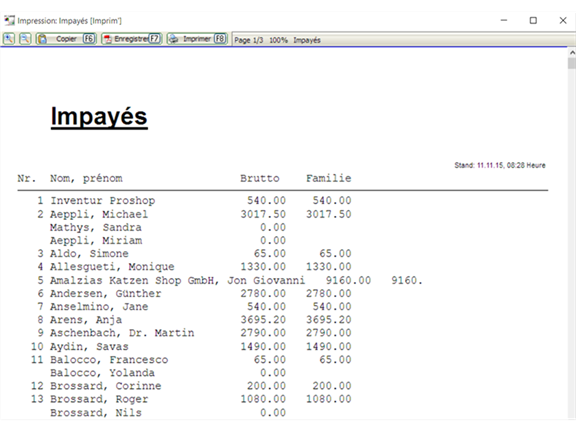The image size is (576, 431).
Task: Click the Page 1/3 status field
Action: point(249,40)
